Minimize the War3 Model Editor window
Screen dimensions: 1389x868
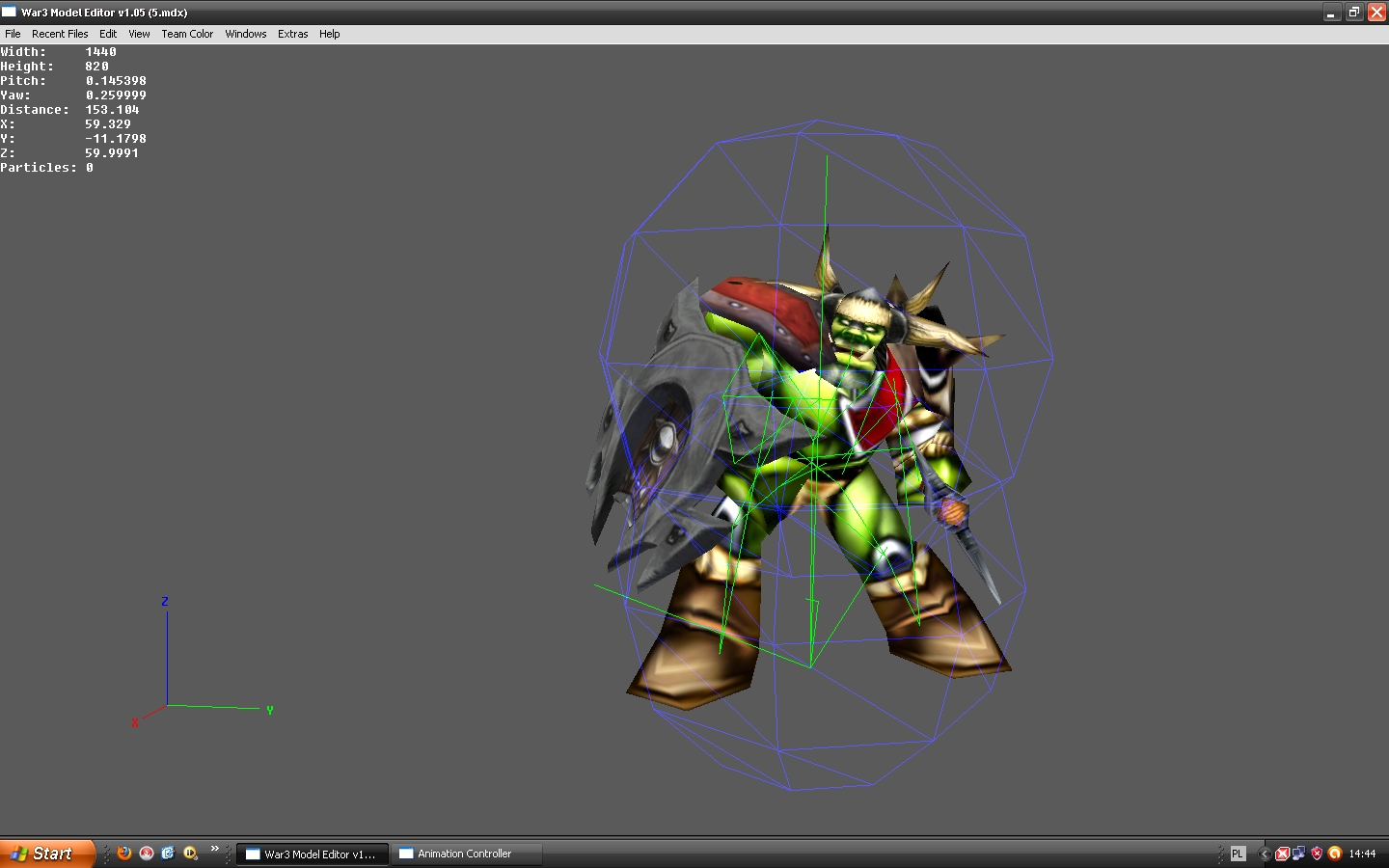[1332, 13]
